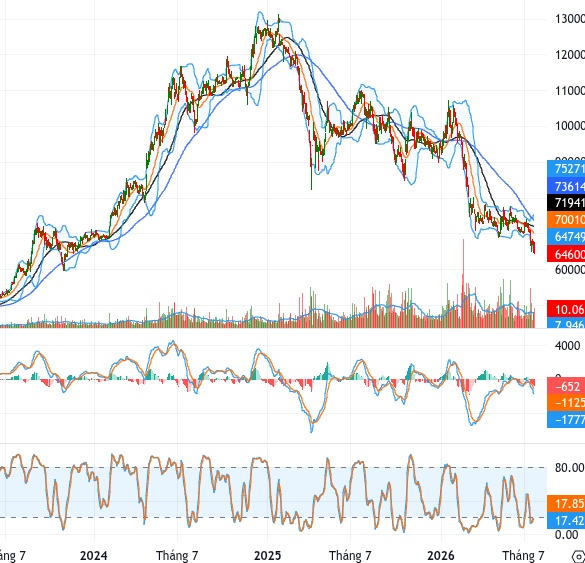Click the 75271 light-blue price label
Screen dimensions: 585x563
click(566, 169)
